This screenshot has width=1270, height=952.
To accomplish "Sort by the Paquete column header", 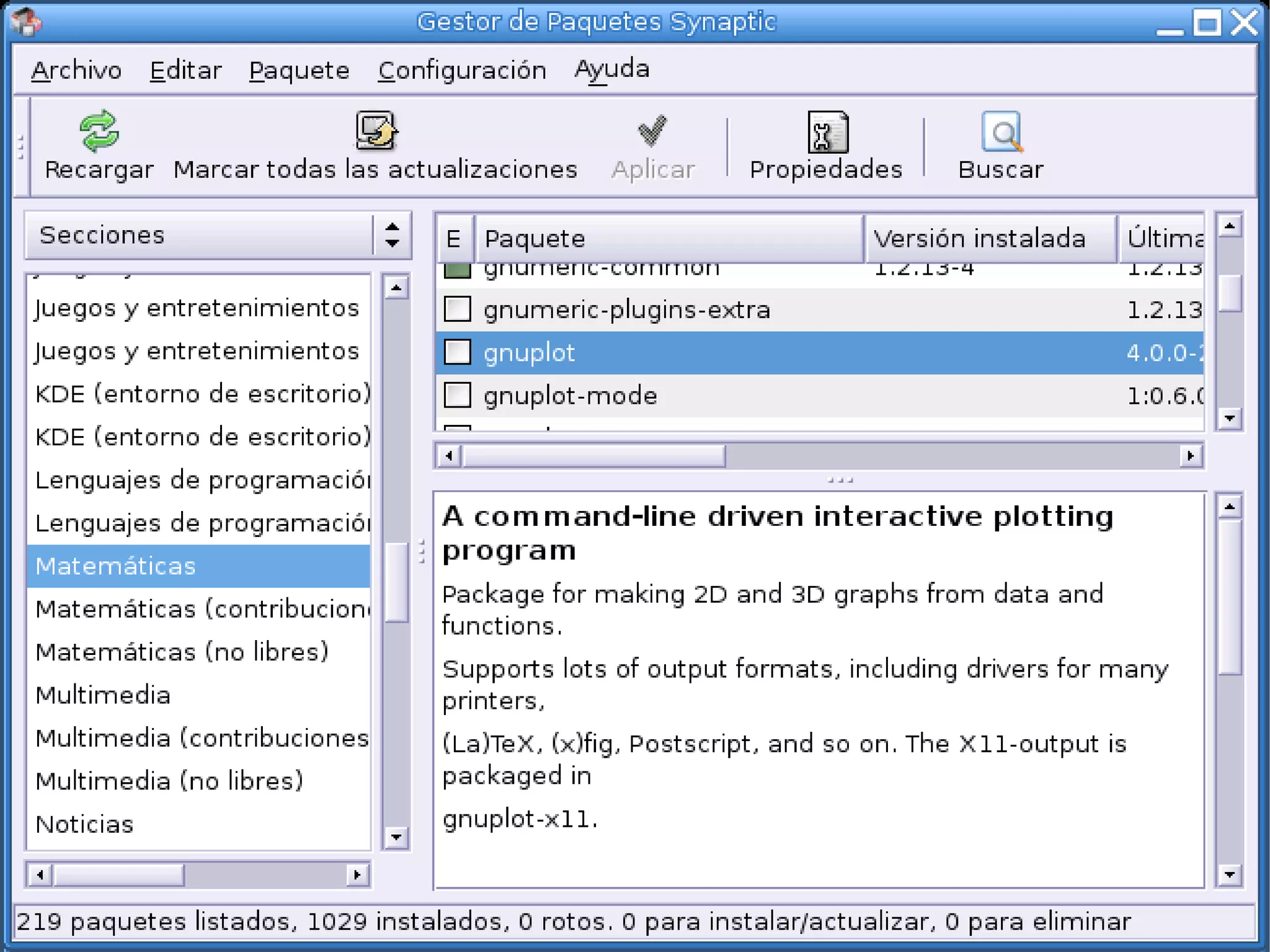I will (668, 239).
